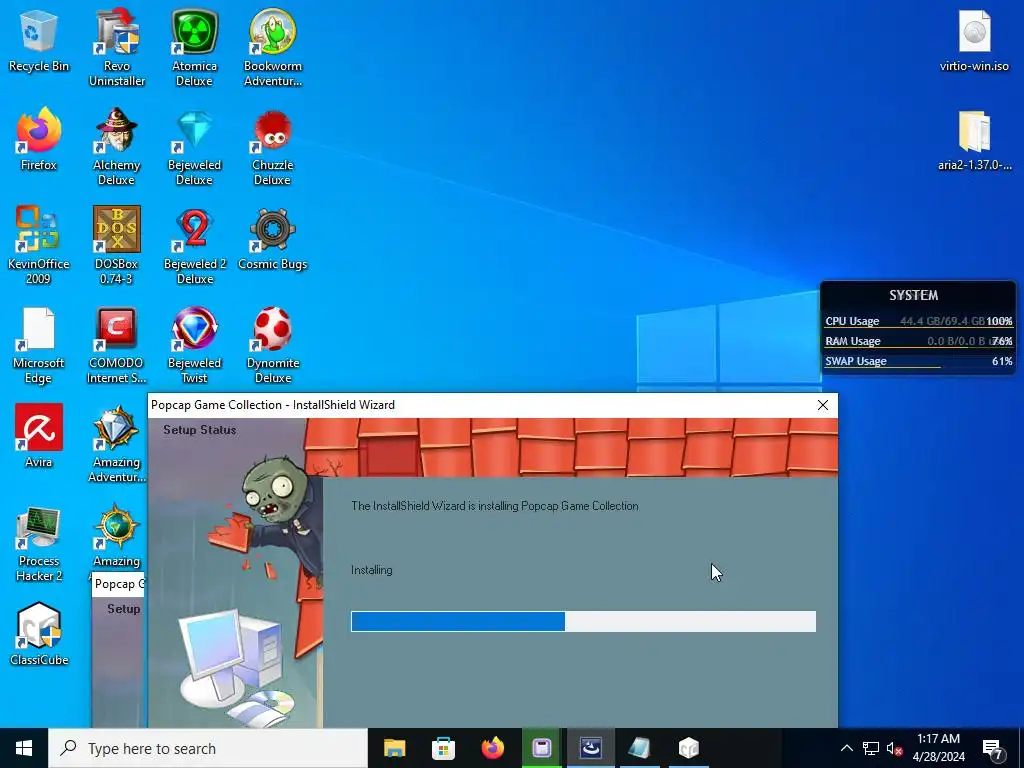The width and height of the screenshot is (1024, 768).
Task: Select the Avira antivirus shortcut
Action: point(39,436)
